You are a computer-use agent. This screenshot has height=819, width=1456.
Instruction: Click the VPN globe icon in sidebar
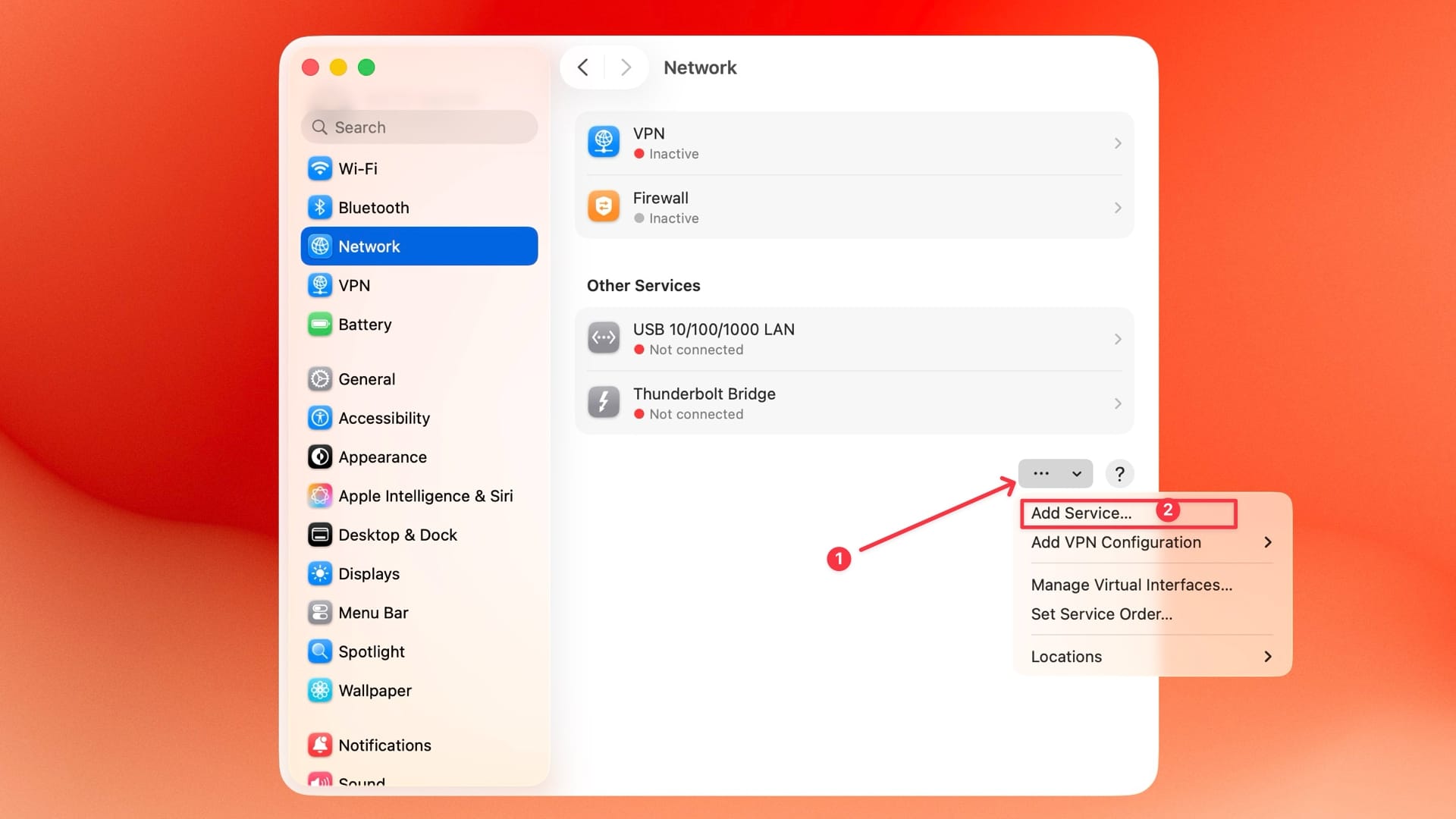coord(319,285)
